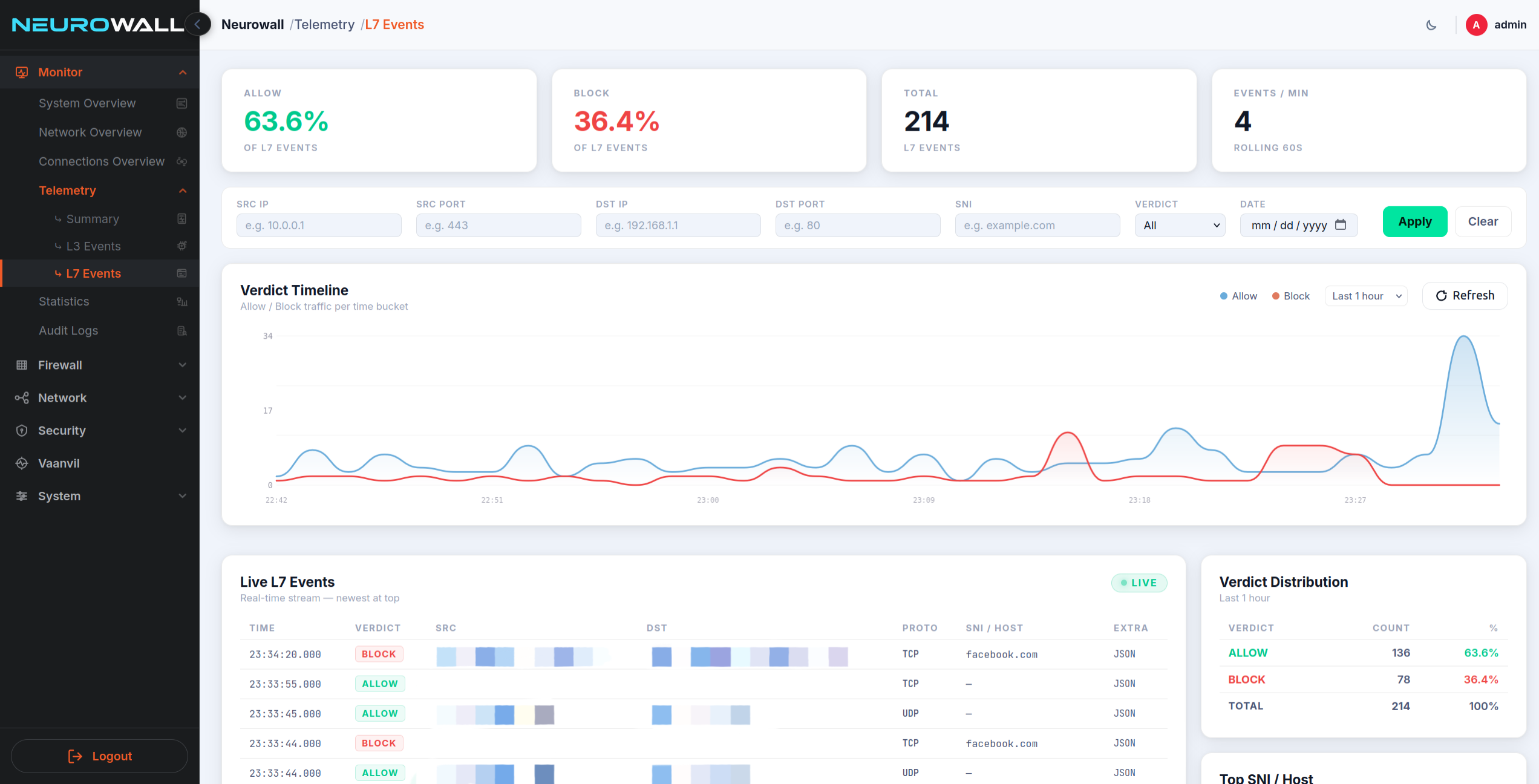Focus the SNI filter field
Image resolution: width=1539 pixels, height=784 pixels.
[x=1037, y=225]
